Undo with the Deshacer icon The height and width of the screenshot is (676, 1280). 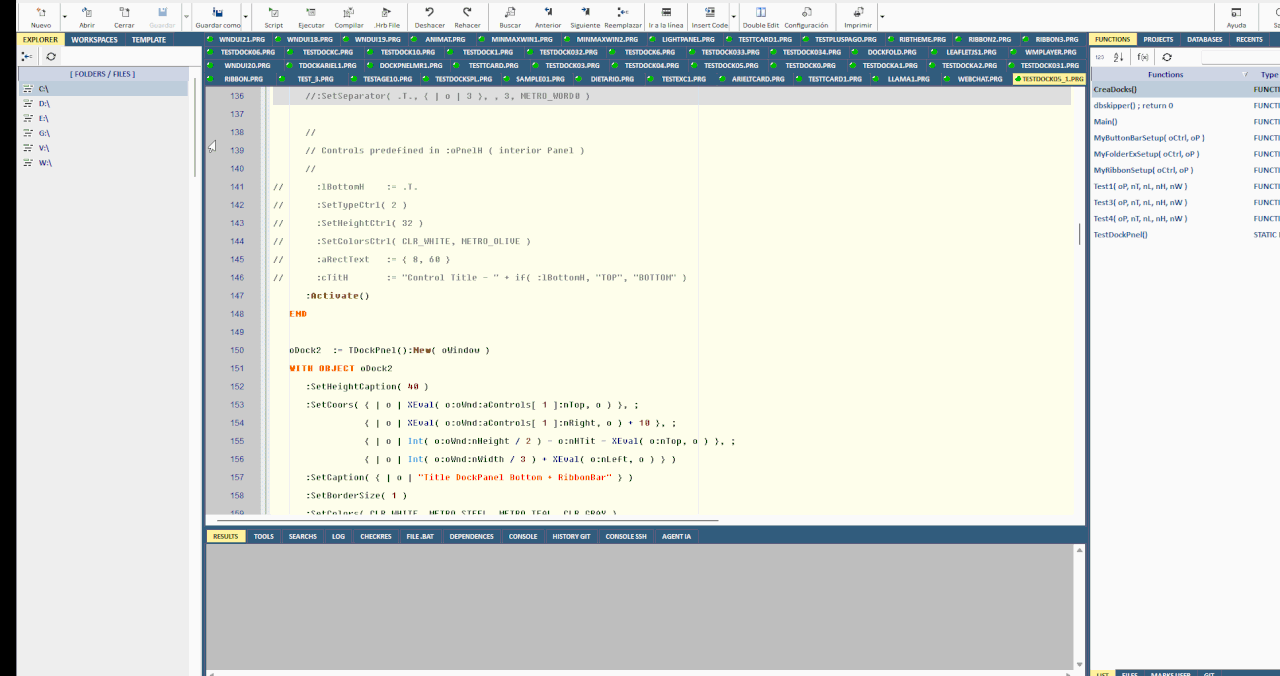point(429,13)
